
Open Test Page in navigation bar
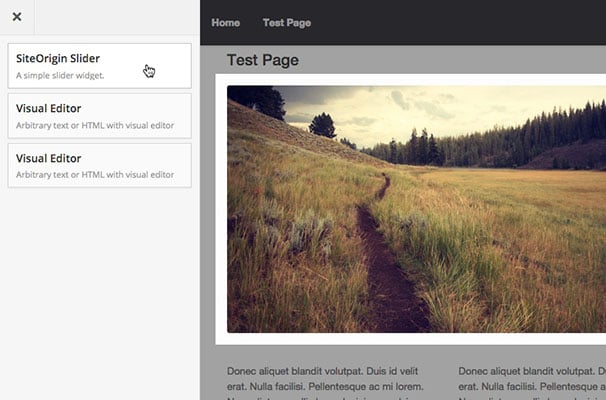click(x=287, y=23)
